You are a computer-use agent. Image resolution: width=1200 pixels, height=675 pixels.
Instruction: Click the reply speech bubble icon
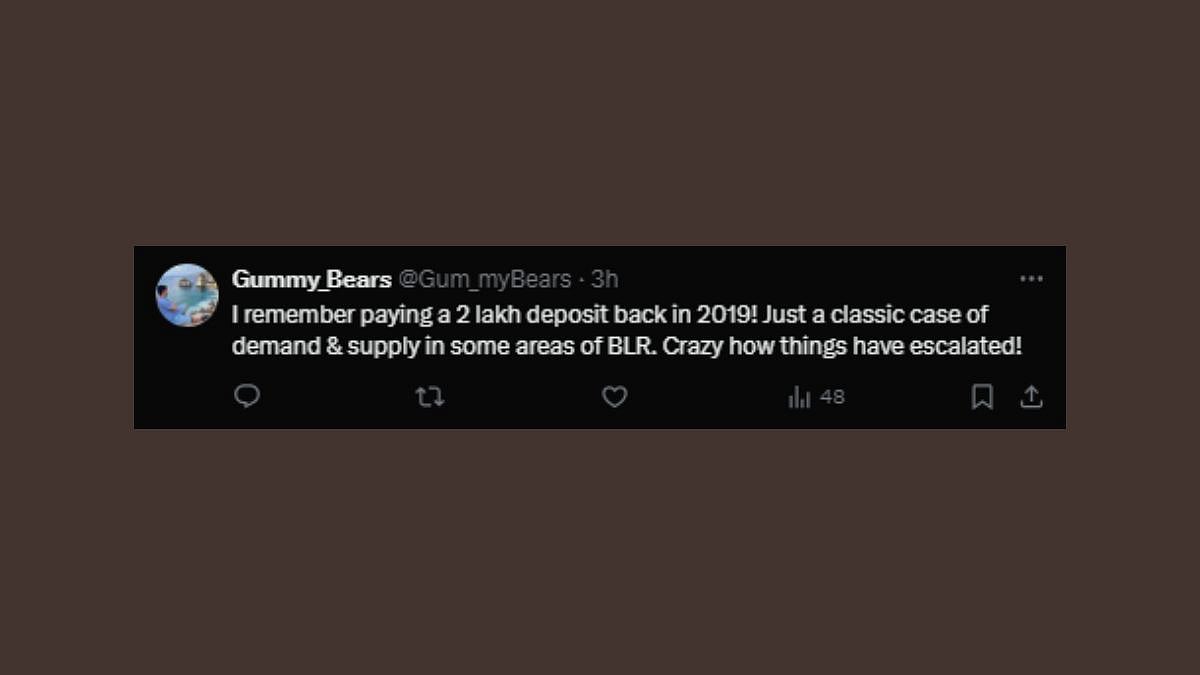pos(247,397)
